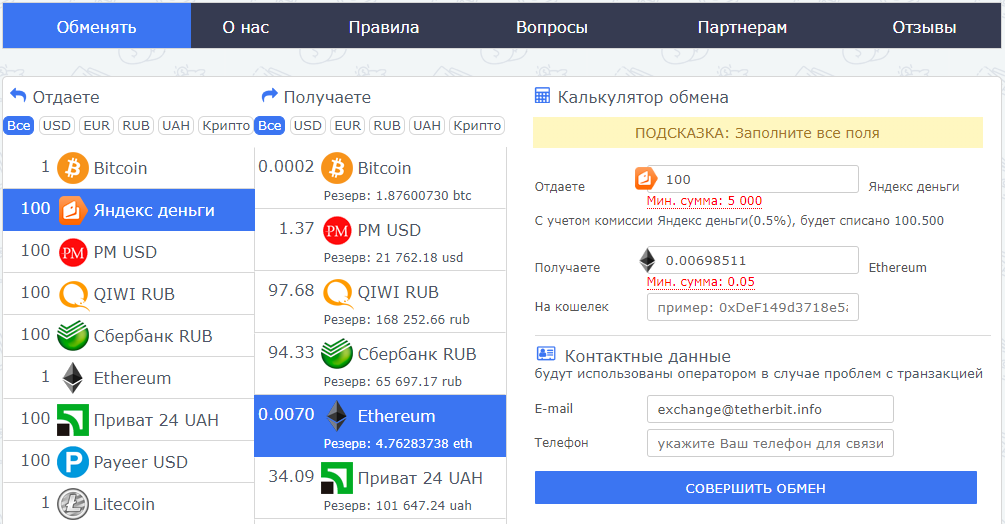Click the На кошелек wallet address field
Image resolution: width=1005 pixels, height=524 pixels.
(753, 307)
